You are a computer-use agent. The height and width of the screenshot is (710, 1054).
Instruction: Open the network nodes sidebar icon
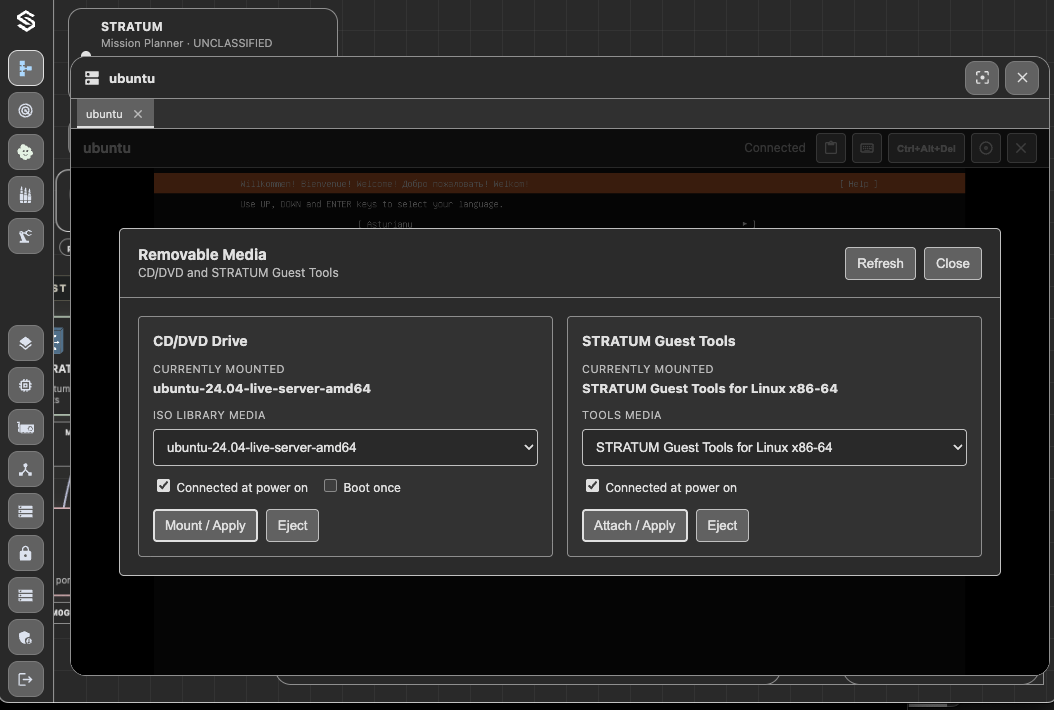[26, 469]
